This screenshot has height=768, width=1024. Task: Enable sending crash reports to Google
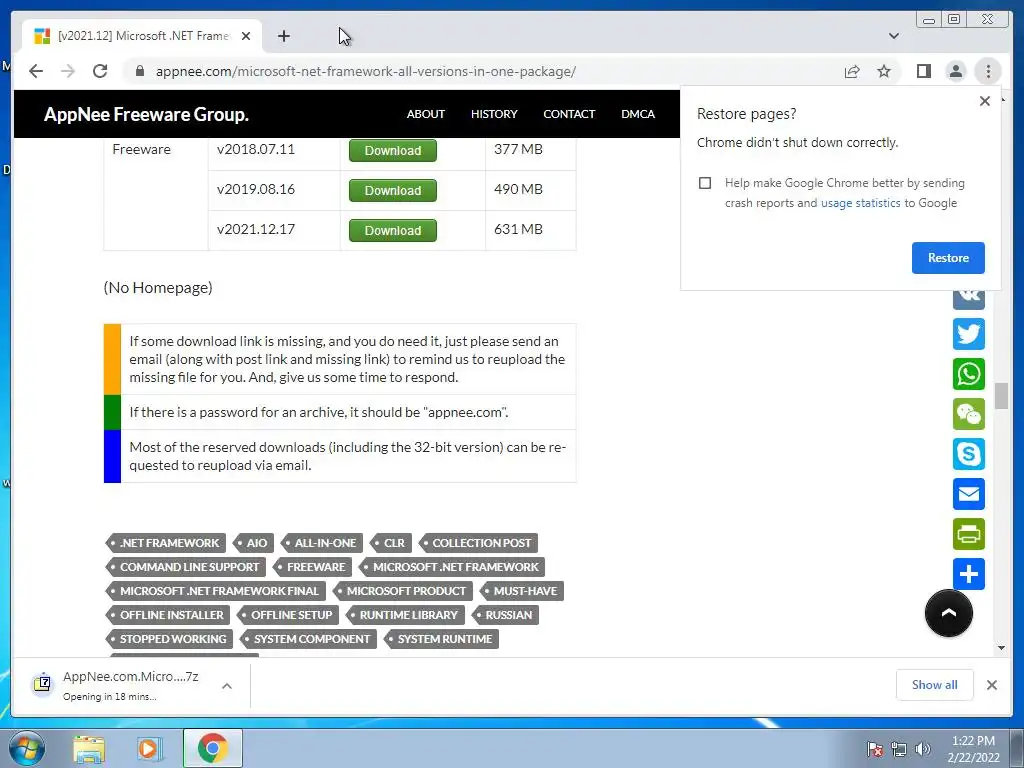(705, 183)
